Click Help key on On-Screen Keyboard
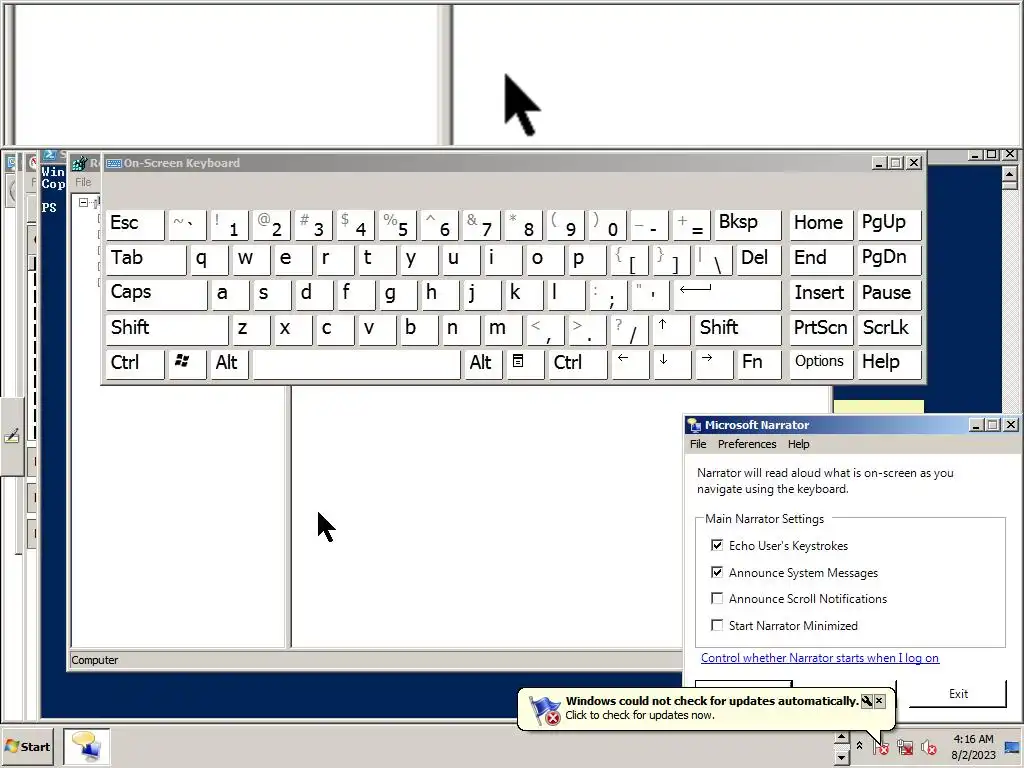 (888, 363)
